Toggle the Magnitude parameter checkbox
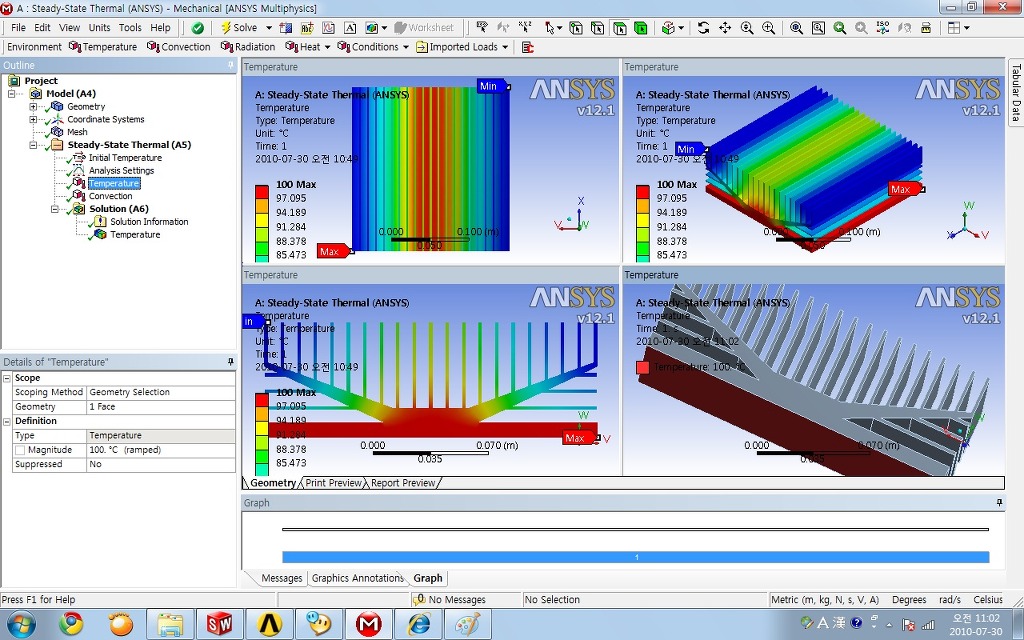The width and height of the screenshot is (1024, 640). click(20, 450)
